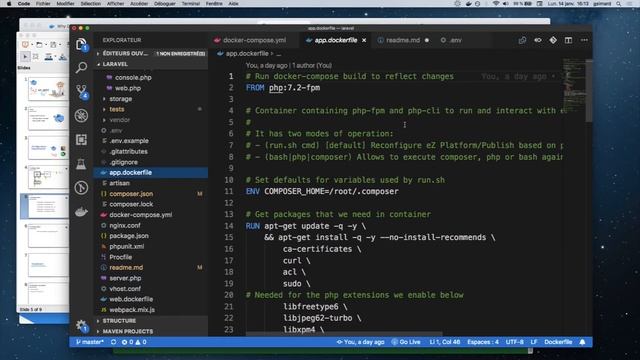Open .gitattributes file
The width and height of the screenshot is (640, 360).
click(129, 151)
